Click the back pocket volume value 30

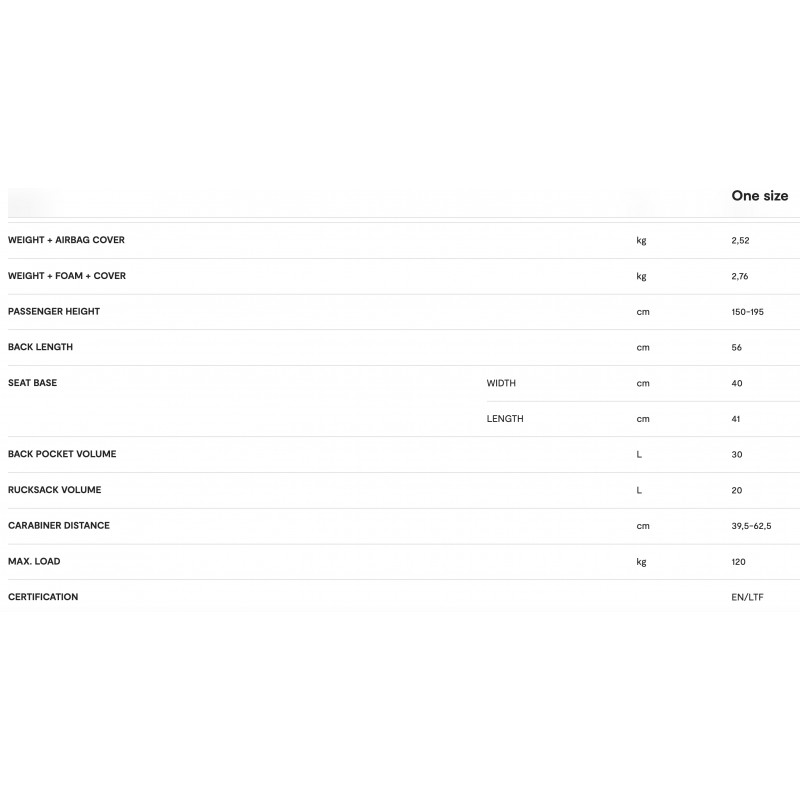point(737,455)
